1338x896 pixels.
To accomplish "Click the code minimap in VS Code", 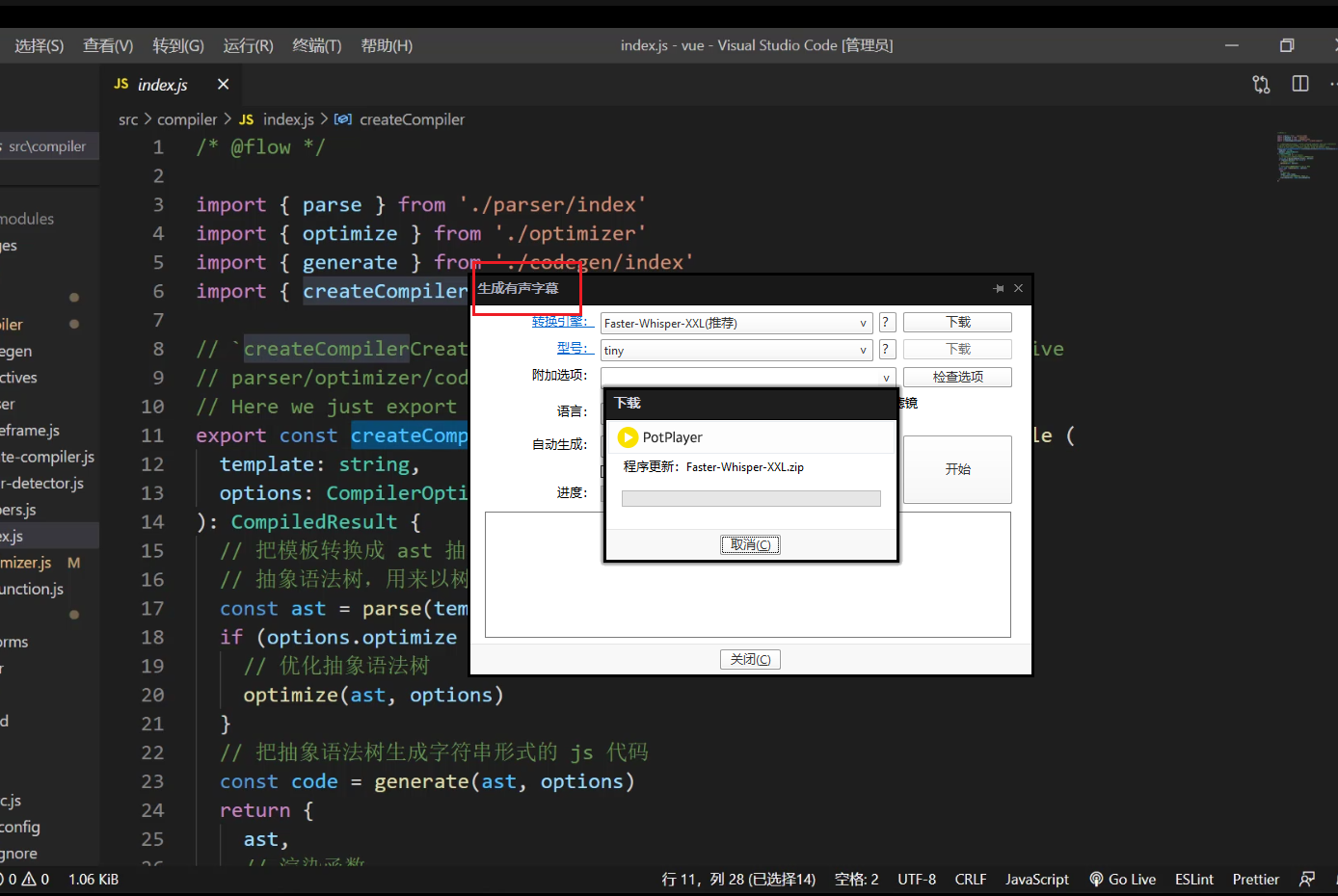I will coord(1306,156).
